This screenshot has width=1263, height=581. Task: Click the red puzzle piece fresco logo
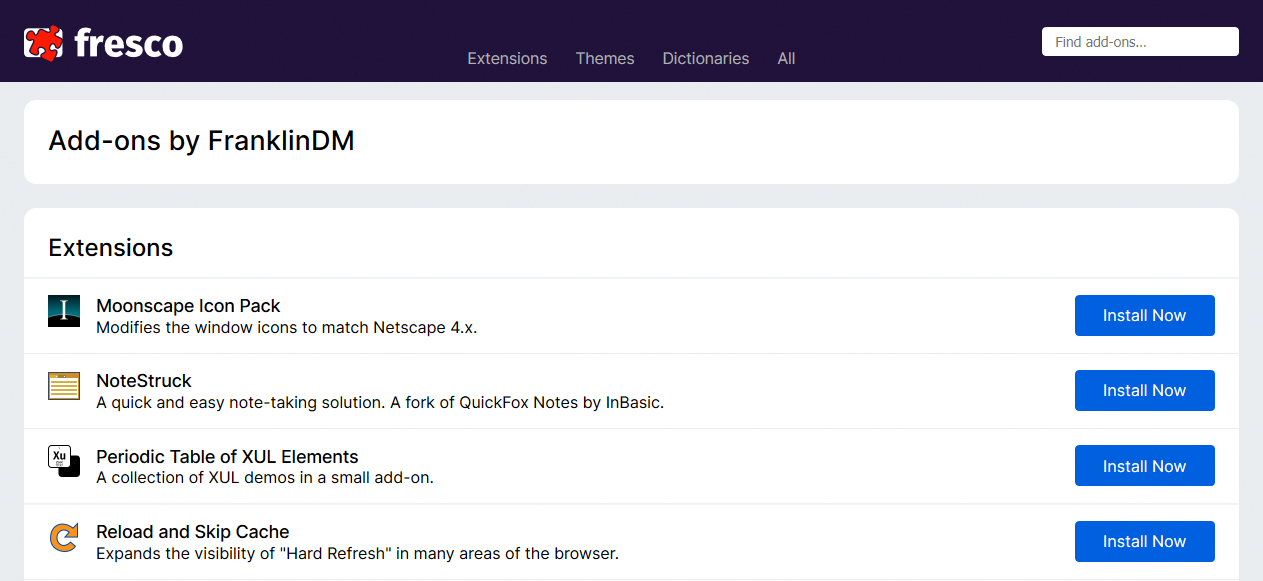44,41
